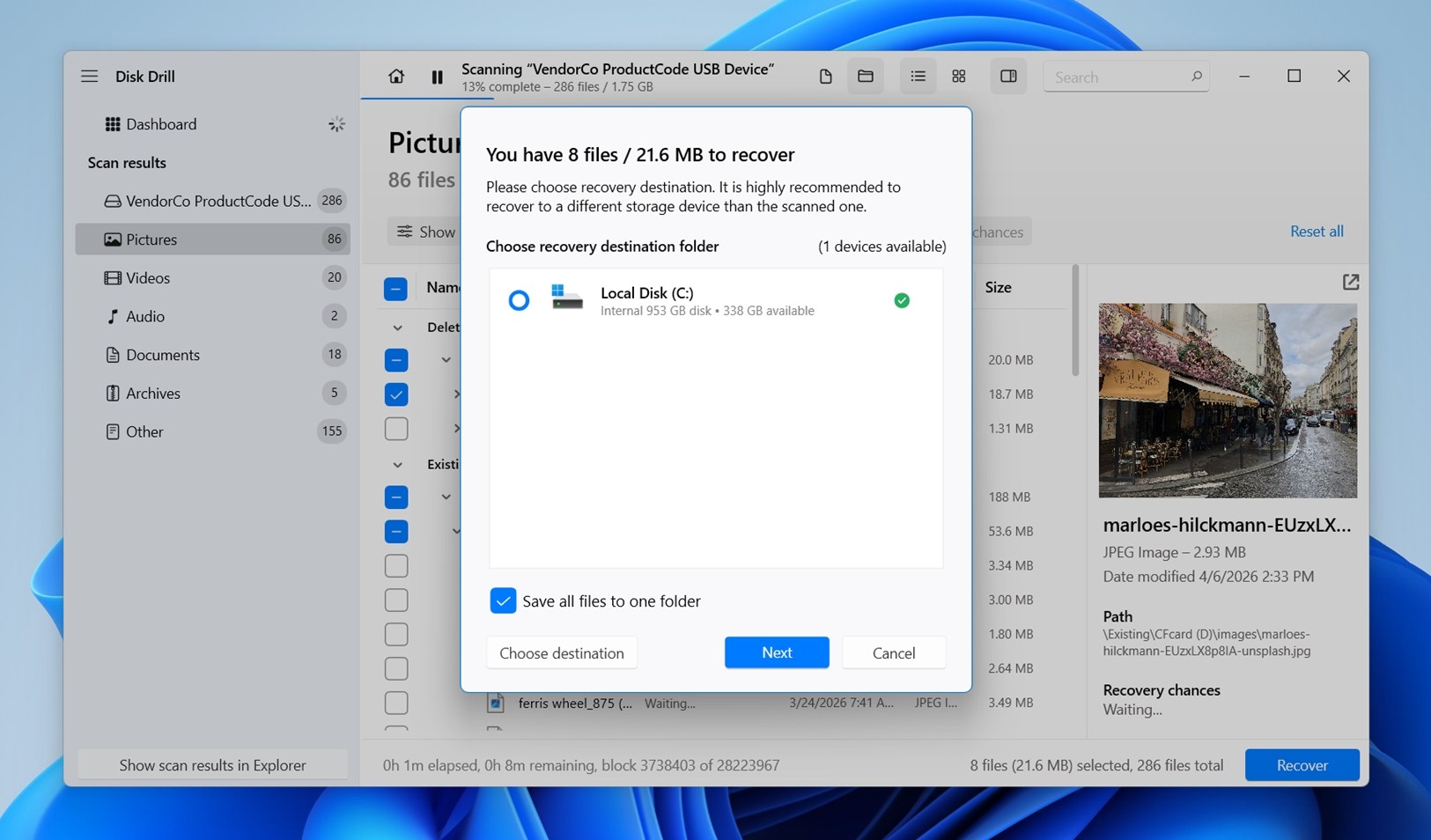Open Dashboard in the sidebar
The height and width of the screenshot is (840, 1431).
tap(213, 124)
